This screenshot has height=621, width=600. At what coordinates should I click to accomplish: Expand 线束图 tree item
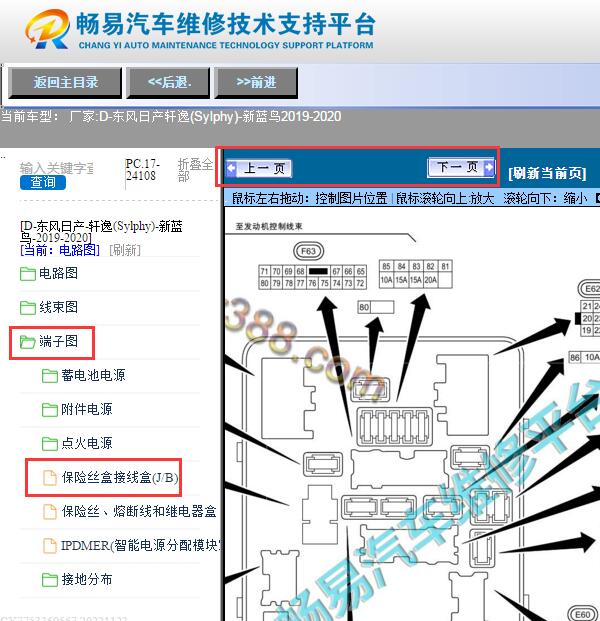(58, 307)
